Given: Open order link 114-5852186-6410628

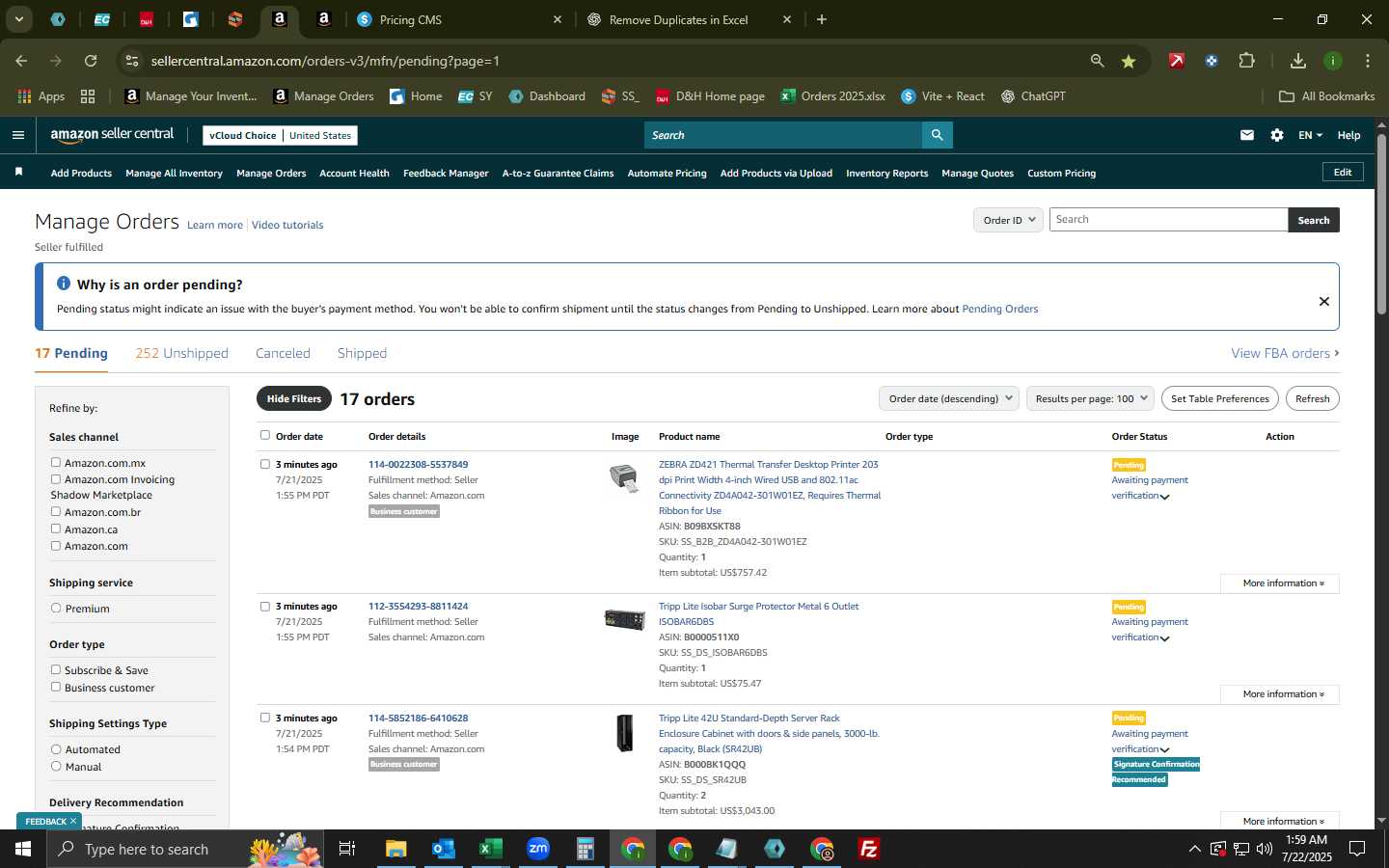Looking at the screenshot, I should coord(418,719).
